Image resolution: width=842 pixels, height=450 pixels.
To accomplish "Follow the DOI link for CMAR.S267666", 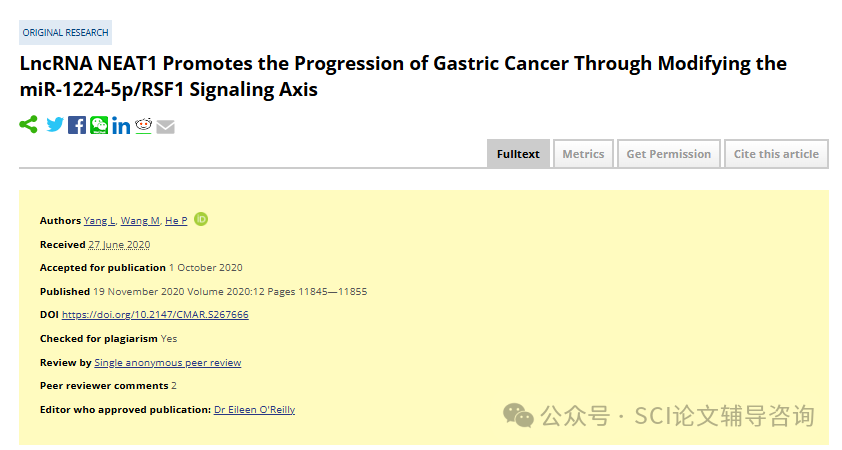I will tap(155, 315).
